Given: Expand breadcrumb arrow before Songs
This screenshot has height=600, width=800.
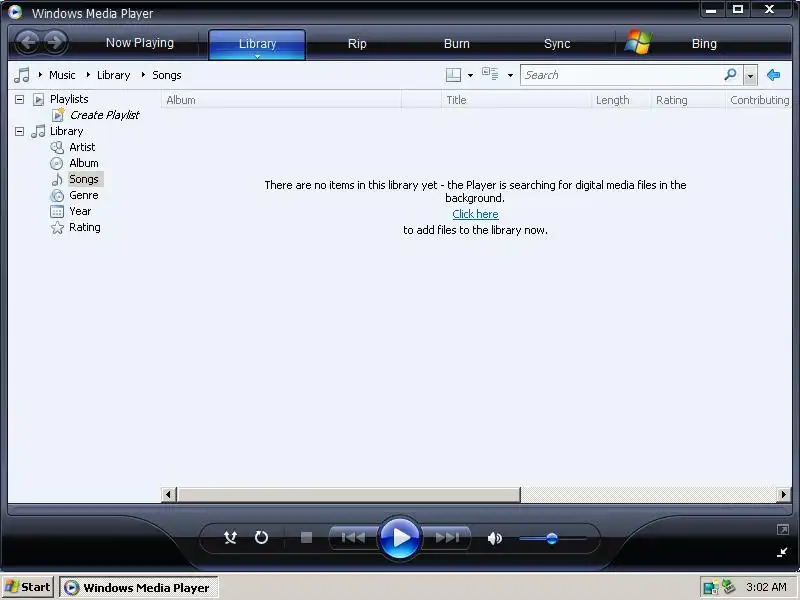Looking at the screenshot, I should [143, 75].
